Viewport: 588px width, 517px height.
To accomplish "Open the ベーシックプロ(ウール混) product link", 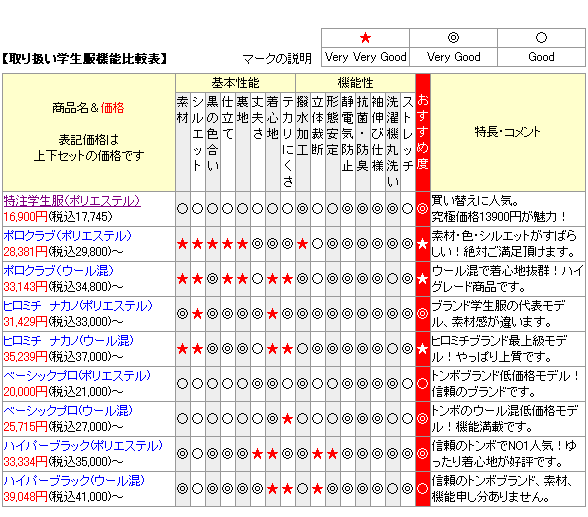I will pos(68,411).
